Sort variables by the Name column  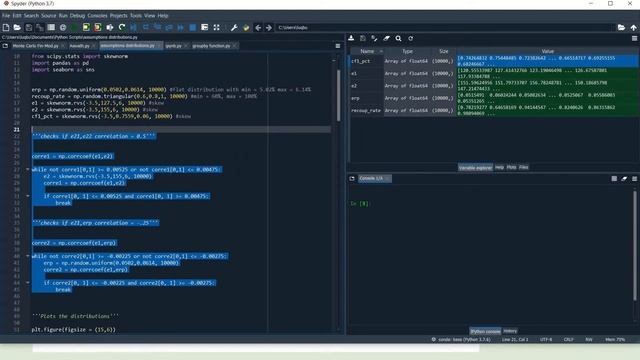(x=367, y=51)
